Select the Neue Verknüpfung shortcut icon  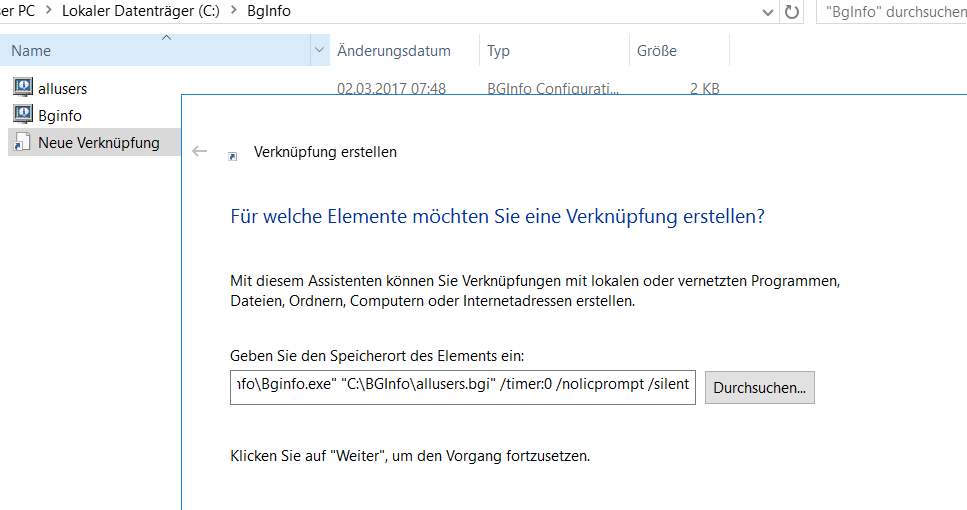pyautogui.click(x=23, y=143)
